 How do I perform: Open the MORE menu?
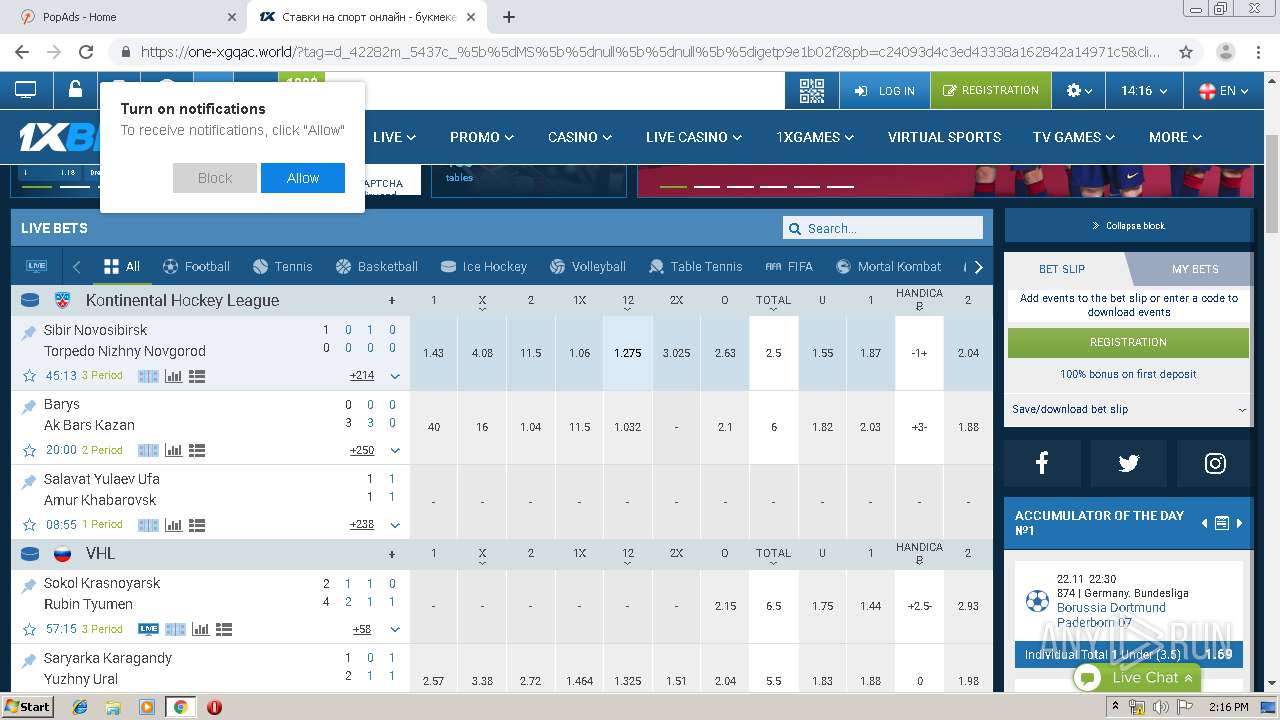[x=1175, y=137]
